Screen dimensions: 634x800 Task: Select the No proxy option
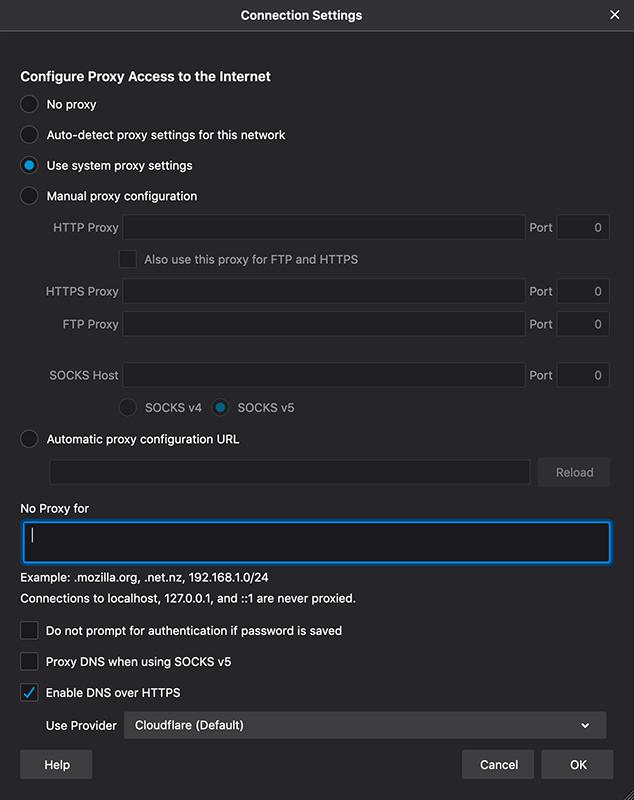click(29, 104)
